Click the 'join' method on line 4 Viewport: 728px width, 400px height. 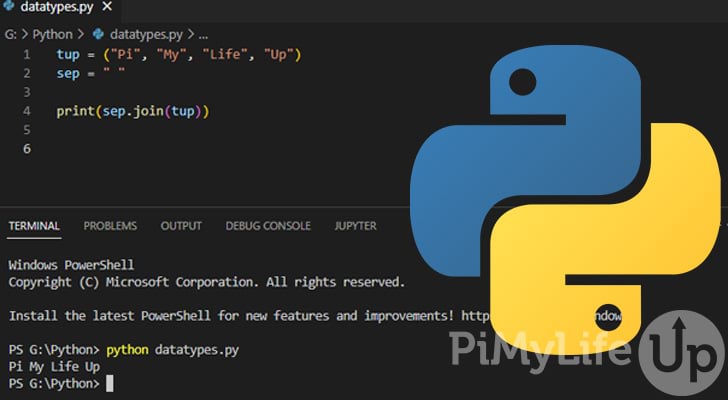tap(149, 112)
